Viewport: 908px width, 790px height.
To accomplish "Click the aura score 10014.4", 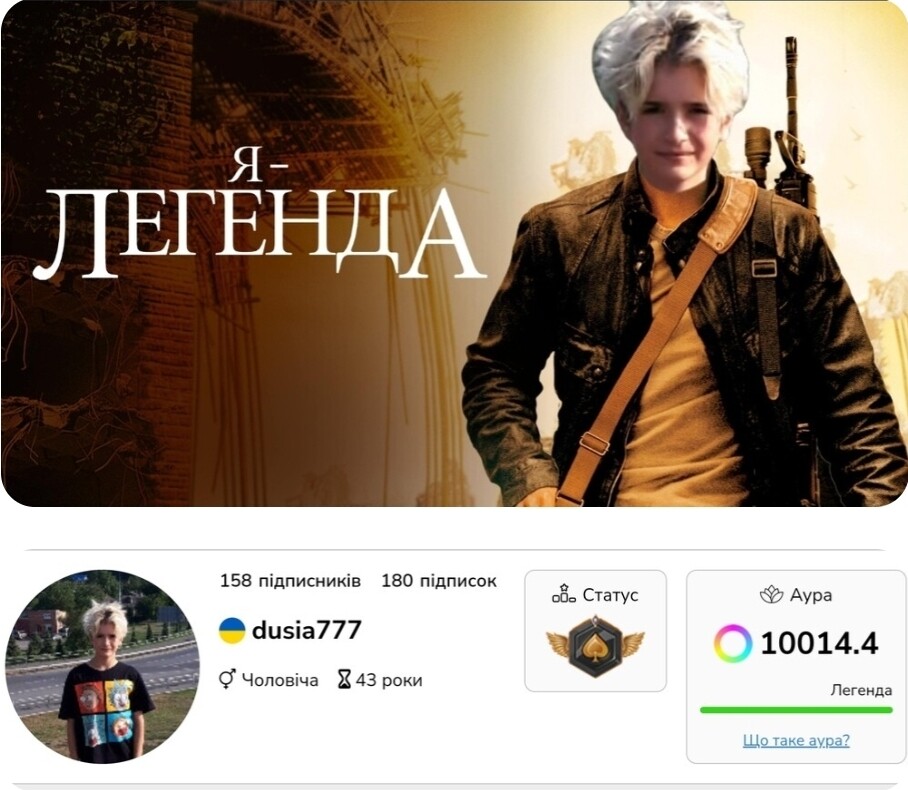I will coord(819,643).
